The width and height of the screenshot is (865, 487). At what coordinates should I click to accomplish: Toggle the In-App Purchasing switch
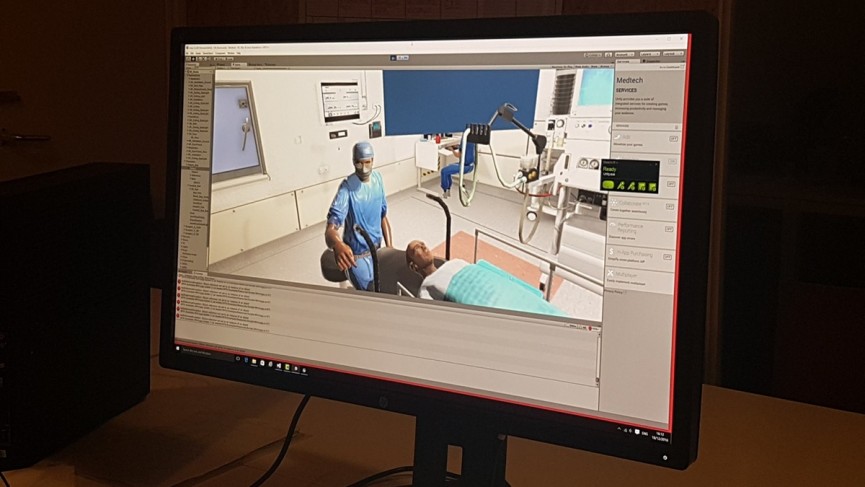[668, 257]
